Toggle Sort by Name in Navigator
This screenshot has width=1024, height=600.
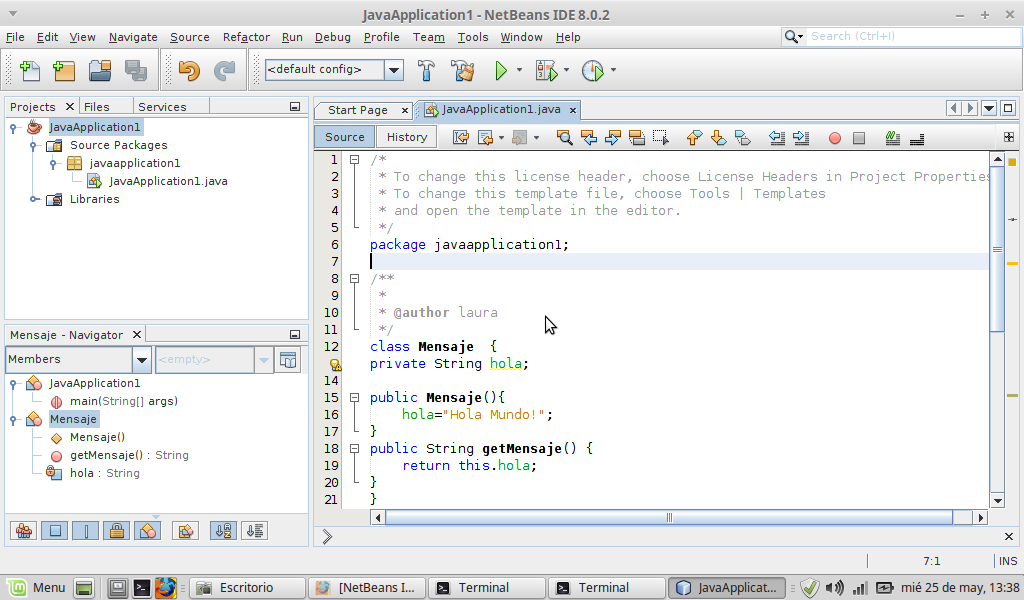223,531
